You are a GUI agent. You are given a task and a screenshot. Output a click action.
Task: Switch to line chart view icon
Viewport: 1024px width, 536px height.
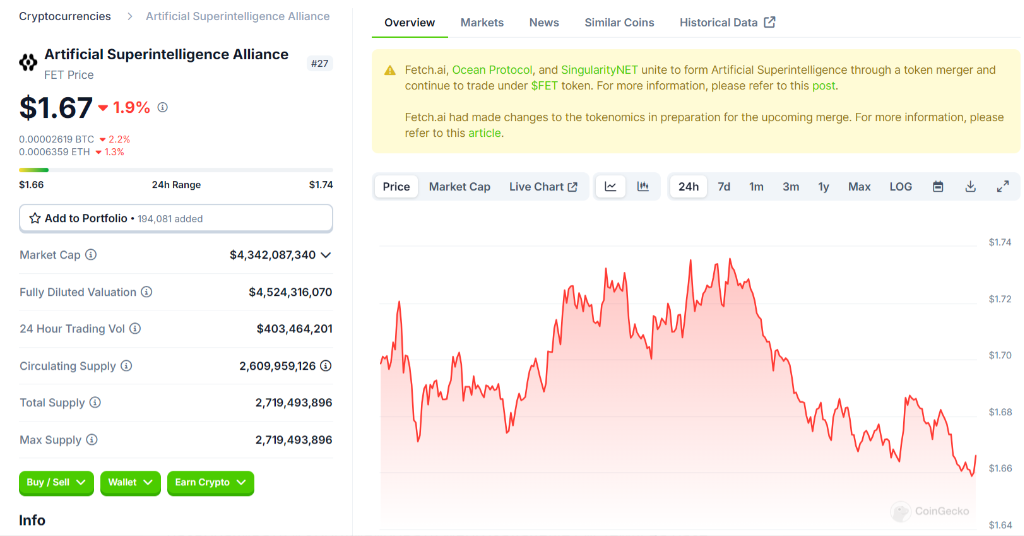[611, 187]
